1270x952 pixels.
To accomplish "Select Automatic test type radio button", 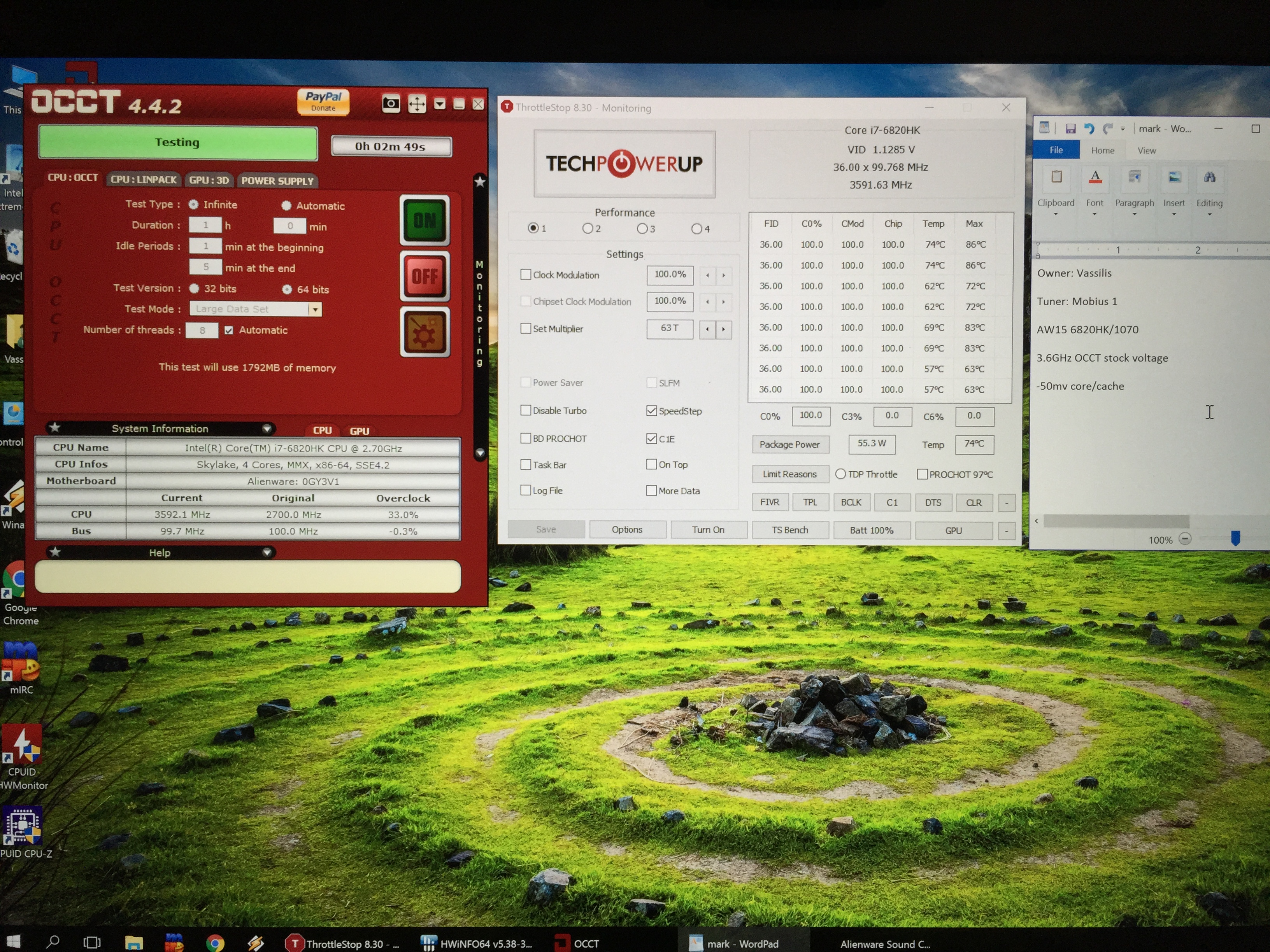I will [x=286, y=205].
